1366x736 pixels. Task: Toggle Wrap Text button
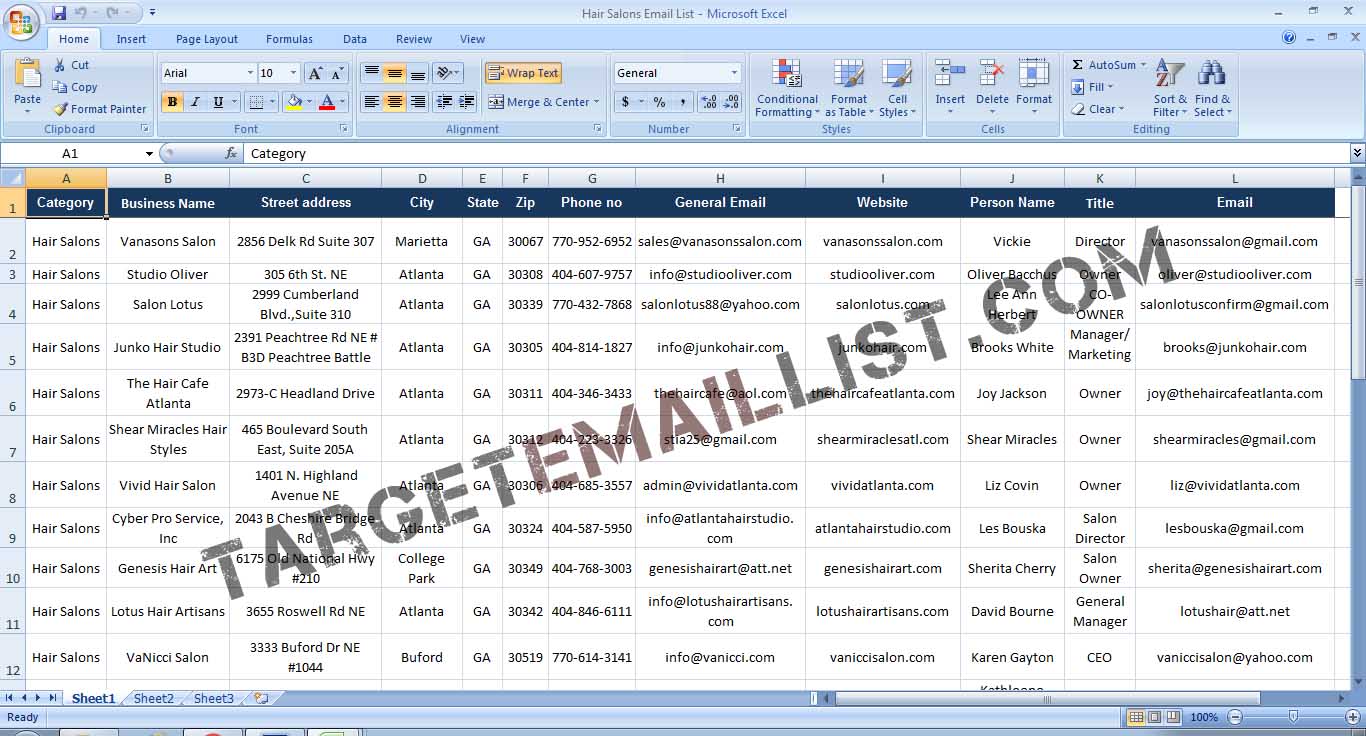pyautogui.click(x=523, y=73)
